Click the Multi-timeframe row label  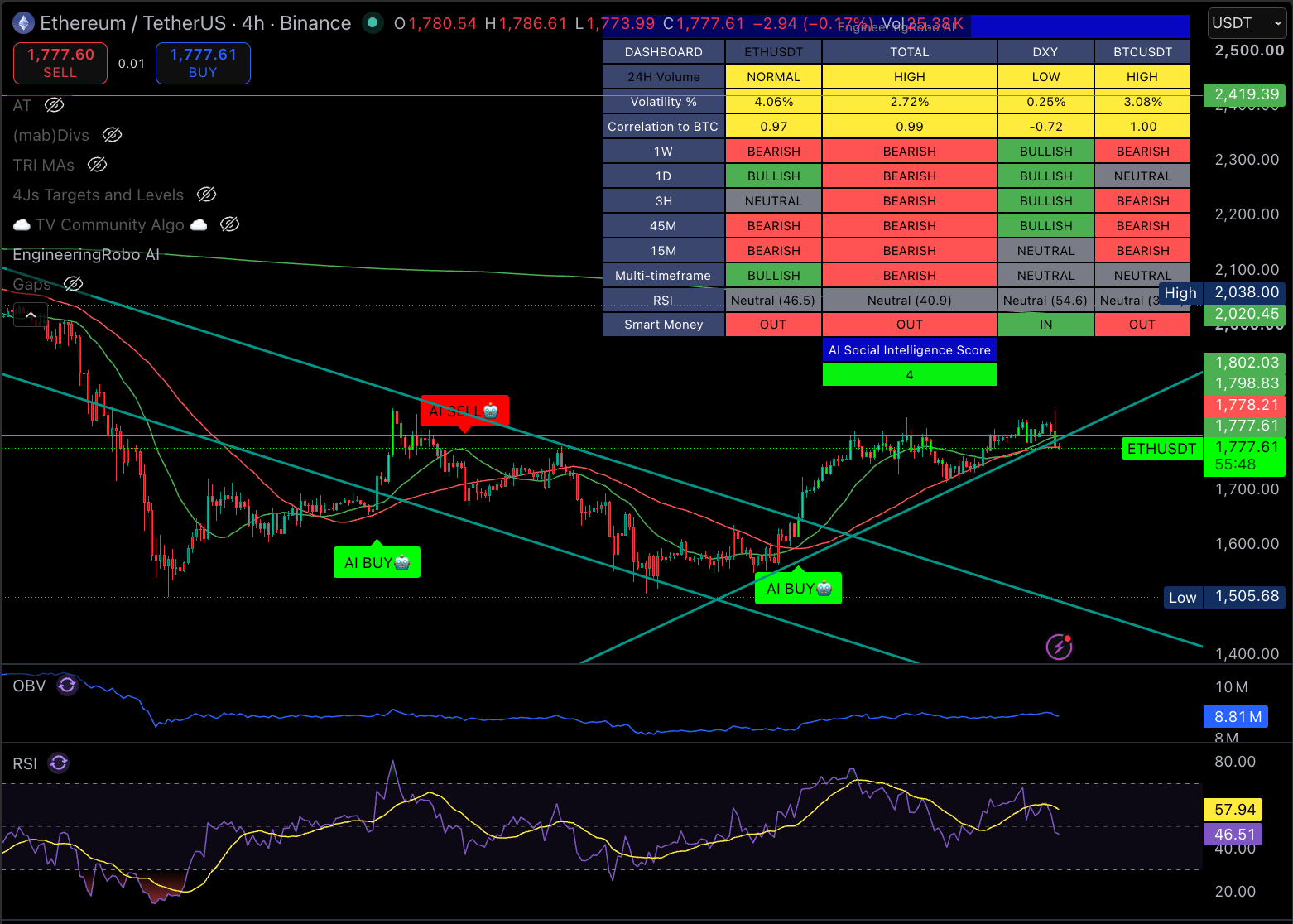[x=664, y=276]
